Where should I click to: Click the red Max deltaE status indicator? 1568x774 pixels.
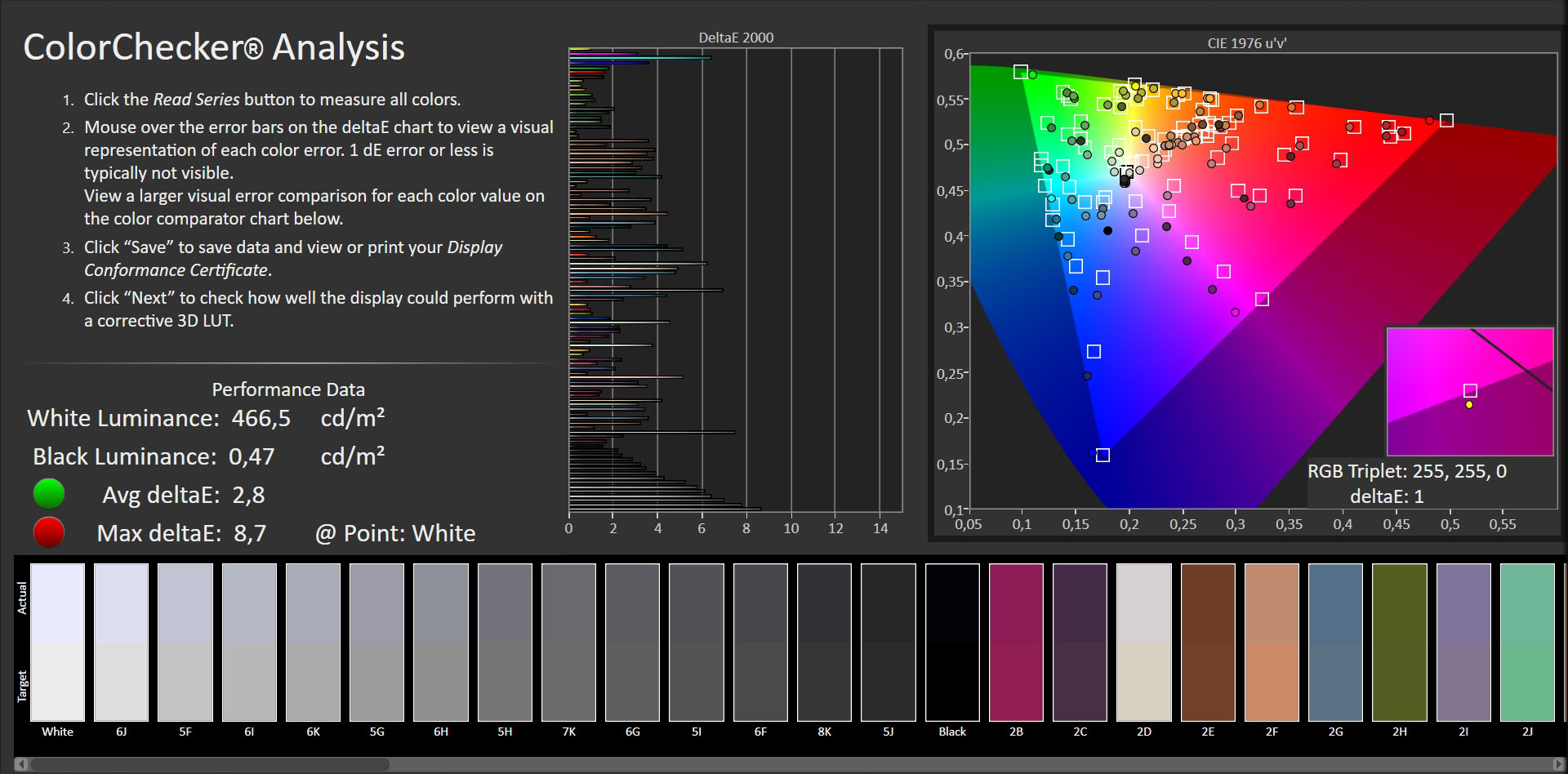coord(49,532)
